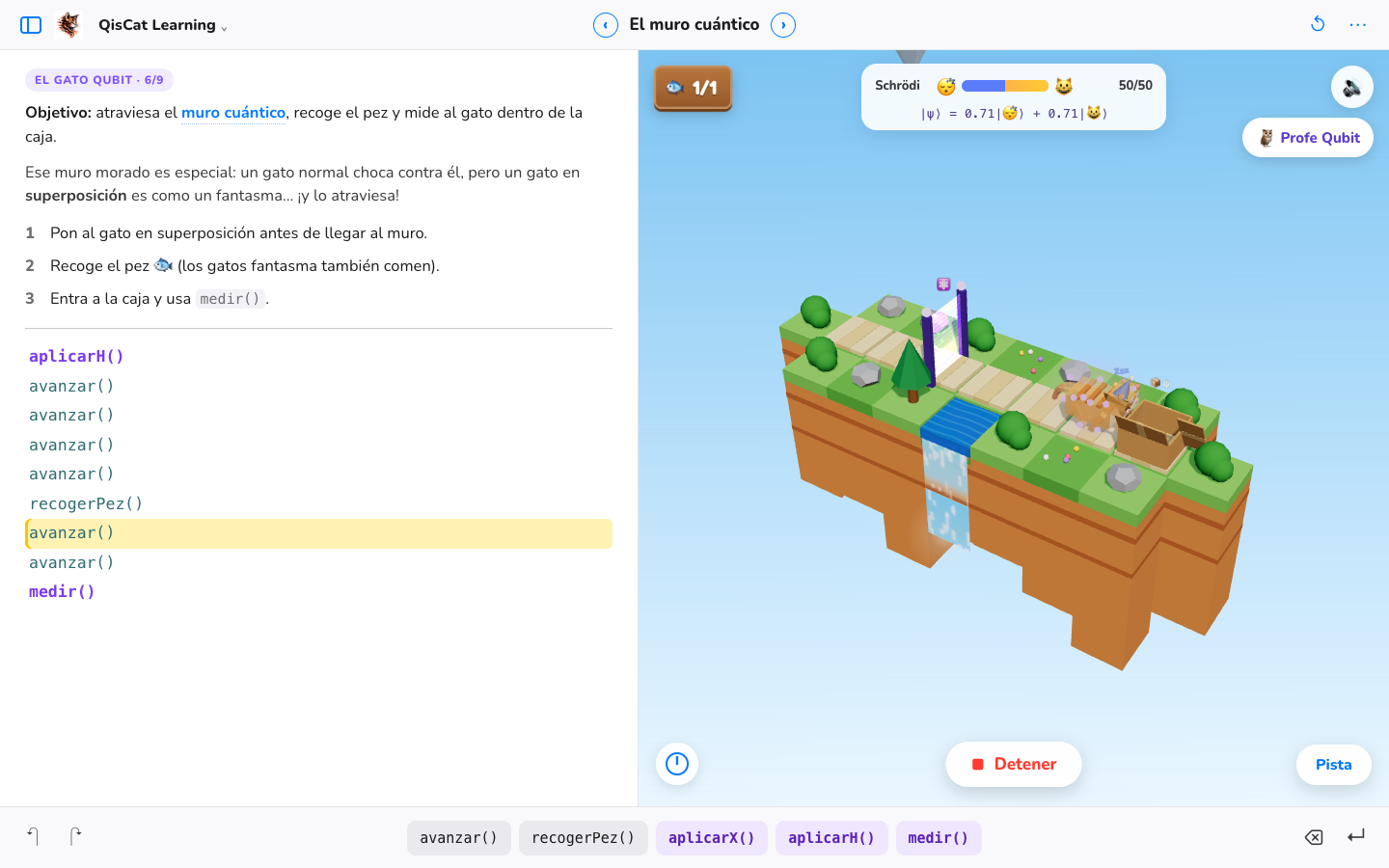Undo last code edit arrow
This screenshot has width=1389, height=868.
click(x=33, y=836)
